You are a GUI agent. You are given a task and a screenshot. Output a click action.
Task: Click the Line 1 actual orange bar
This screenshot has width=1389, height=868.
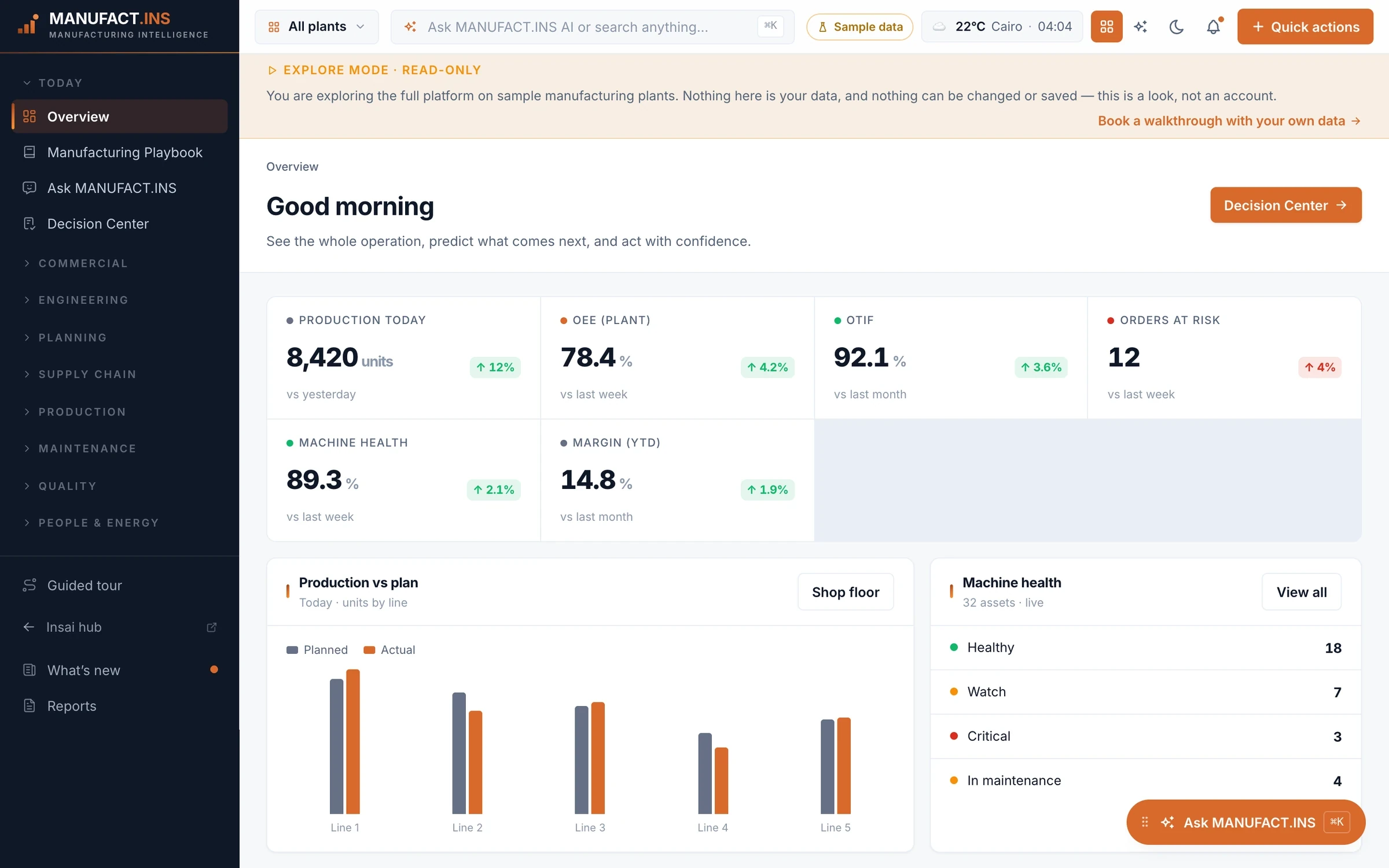(x=352, y=741)
